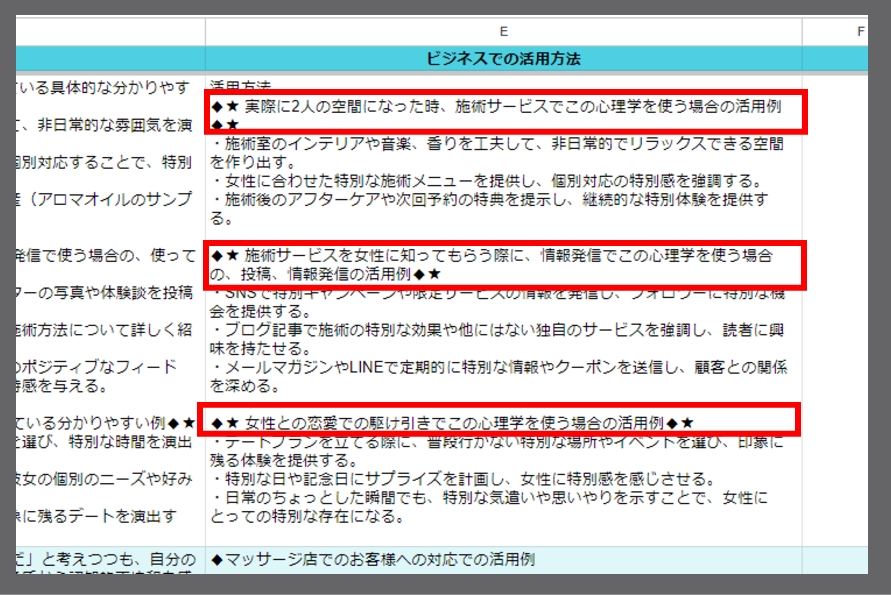The width and height of the screenshot is (891, 595).
Task: Click the "活用方法" text above first red box
Action: point(240,87)
